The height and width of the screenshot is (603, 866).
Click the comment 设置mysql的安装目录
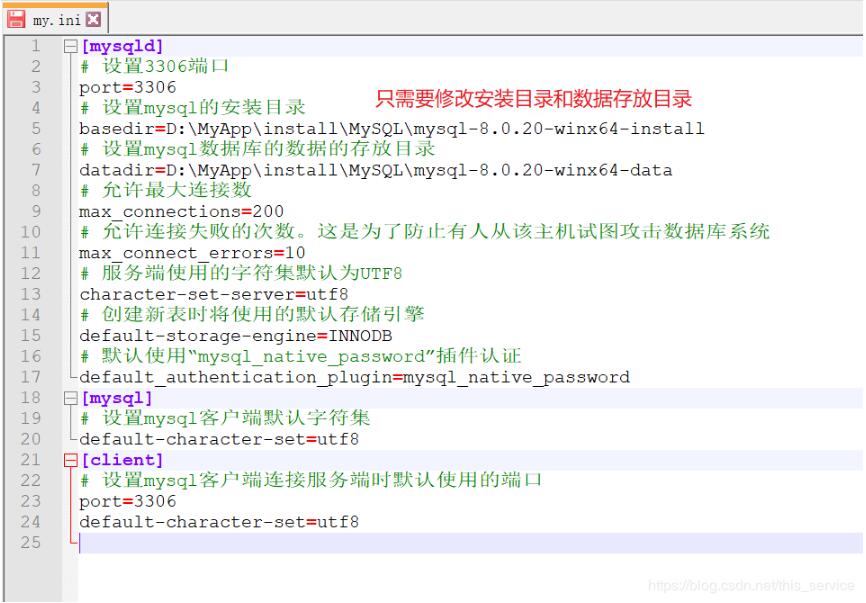point(192,108)
